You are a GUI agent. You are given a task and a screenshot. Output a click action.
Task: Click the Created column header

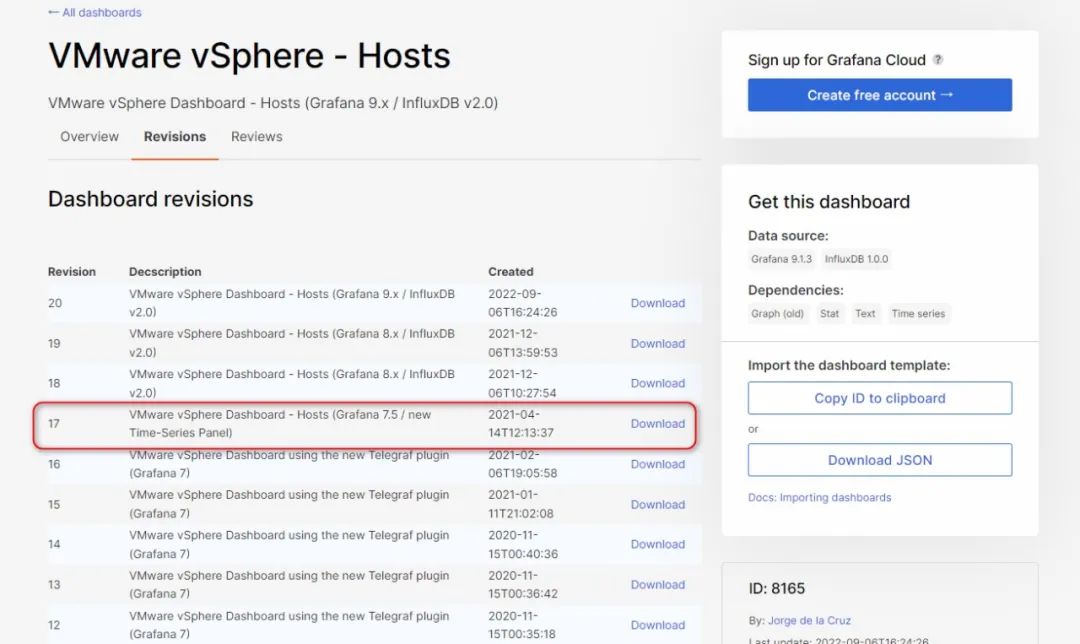click(511, 271)
